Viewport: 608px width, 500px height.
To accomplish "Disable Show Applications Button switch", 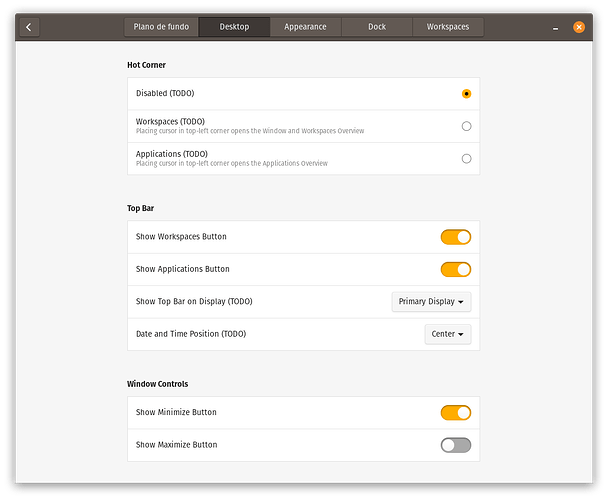I will [455, 269].
